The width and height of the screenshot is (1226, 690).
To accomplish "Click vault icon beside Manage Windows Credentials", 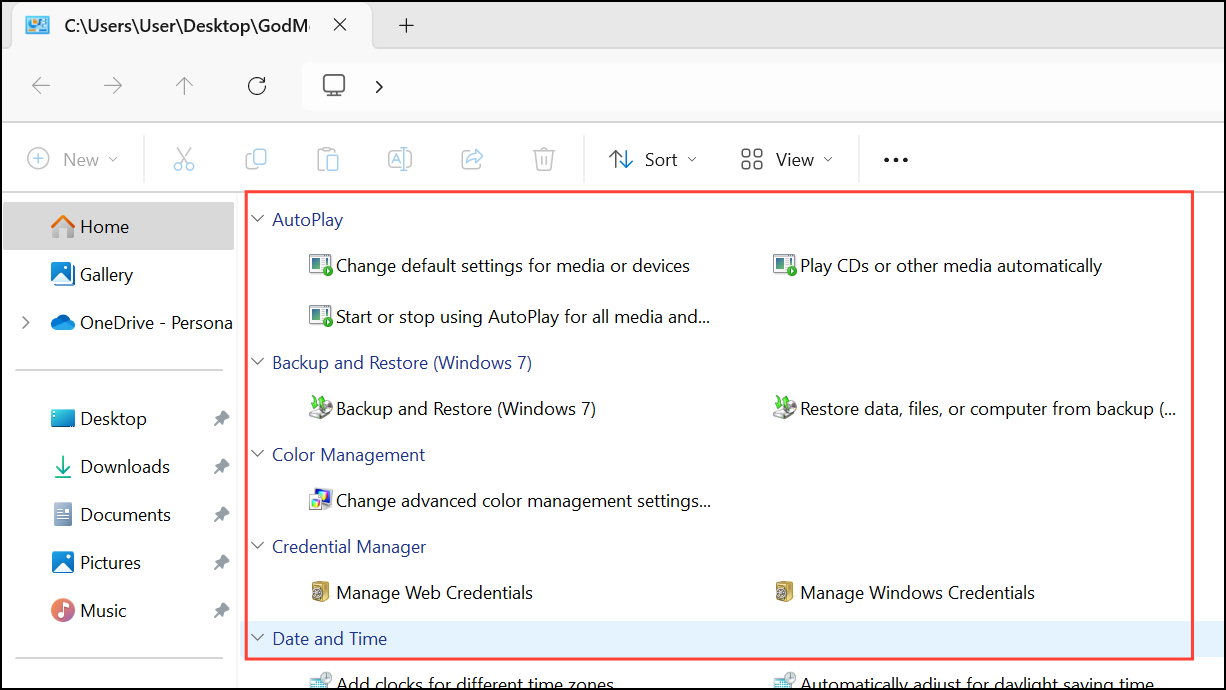I will 784,592.
